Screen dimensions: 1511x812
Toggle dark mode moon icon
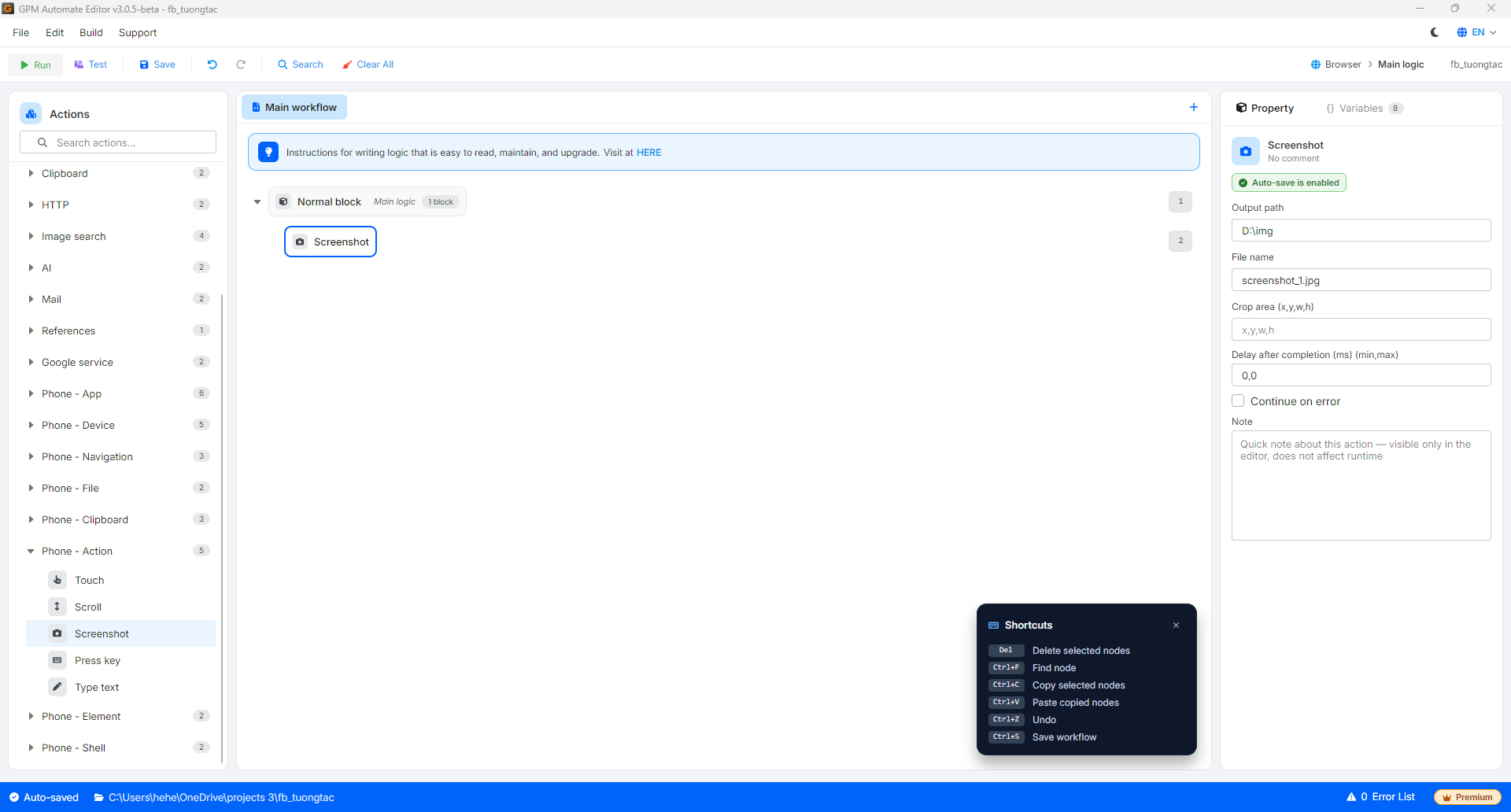click(1435, 32)
